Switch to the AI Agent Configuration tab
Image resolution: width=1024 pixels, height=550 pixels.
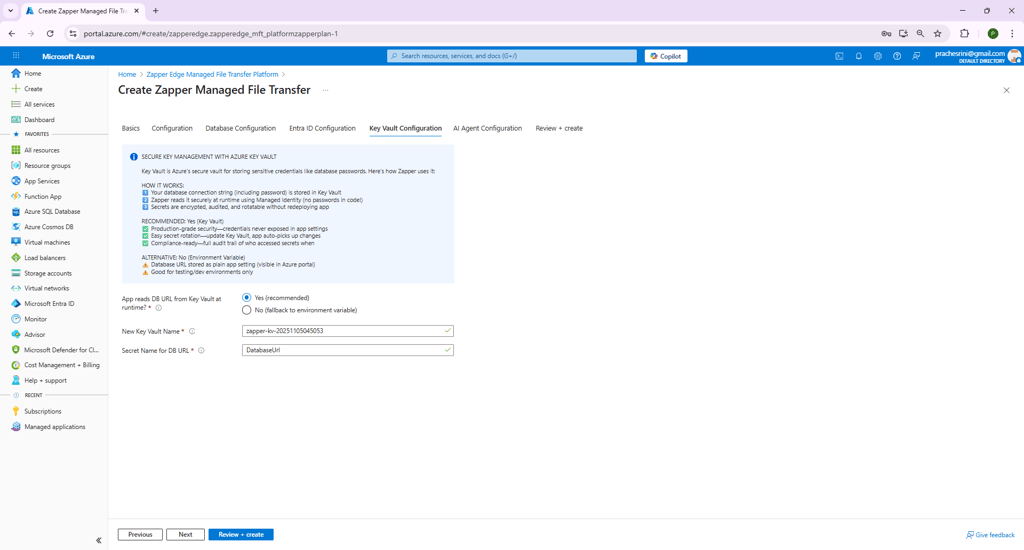[x=487, y=128]
